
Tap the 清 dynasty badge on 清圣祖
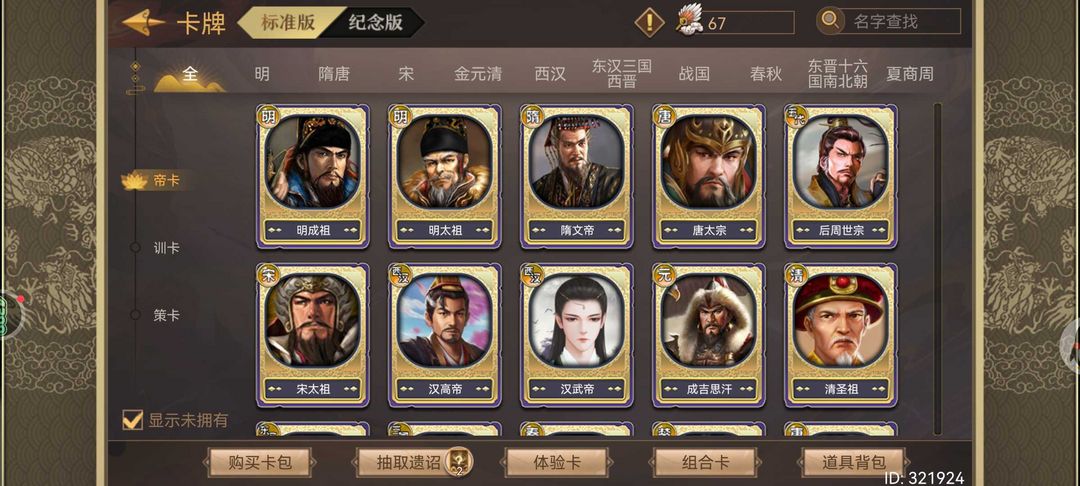tap(796, 275)
